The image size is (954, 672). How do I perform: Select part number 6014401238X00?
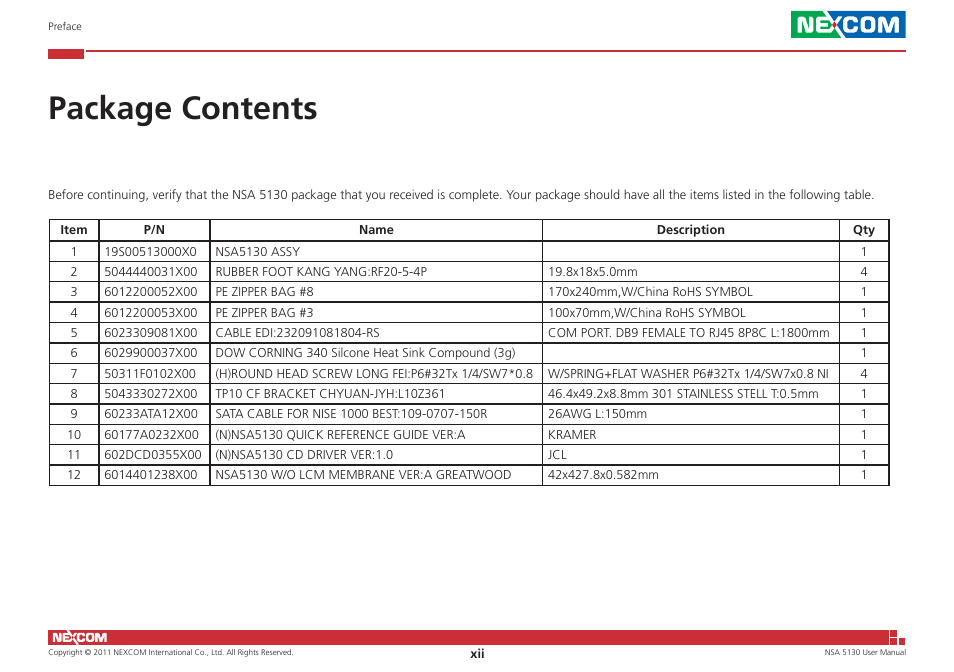[x=150, y=475]
